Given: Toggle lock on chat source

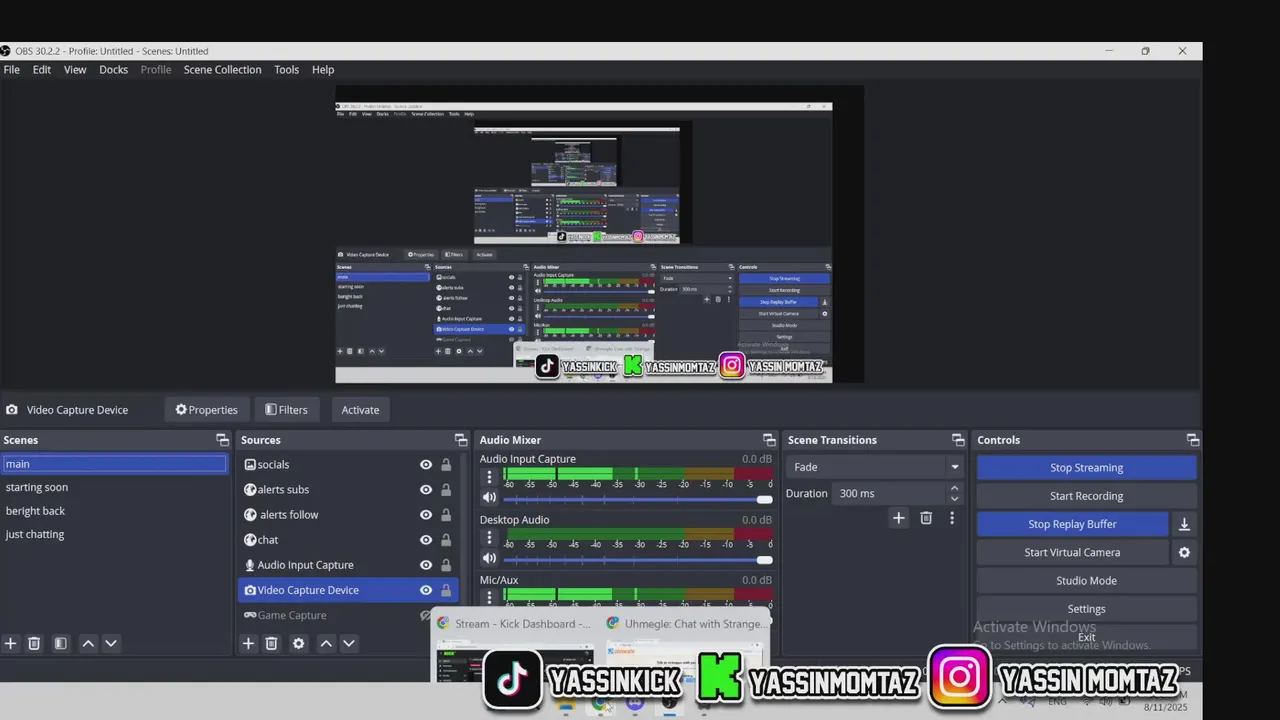Looking at the screenshot, I should 446,540.
